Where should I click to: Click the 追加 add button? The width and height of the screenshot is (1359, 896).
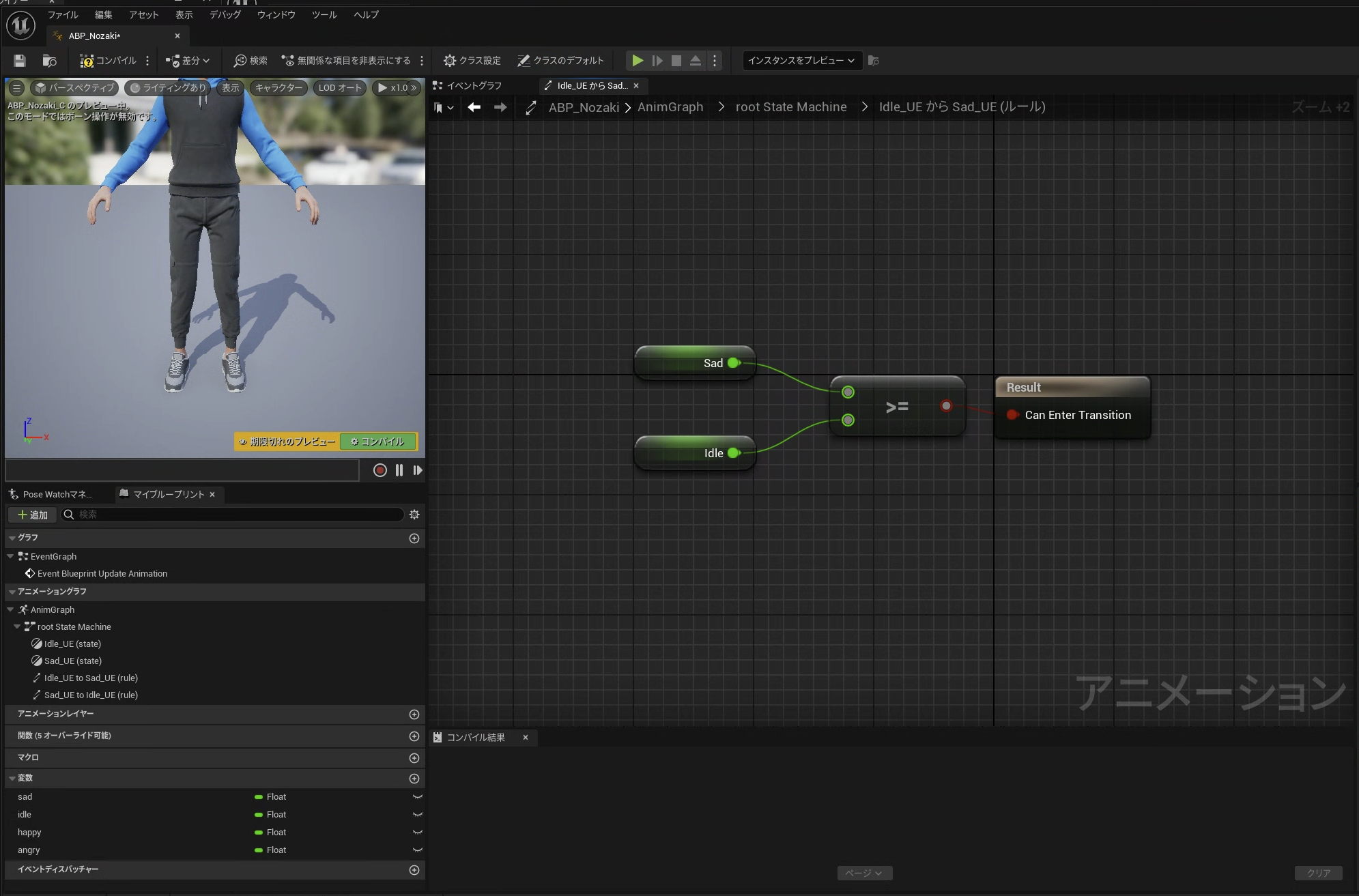point(32,515)
